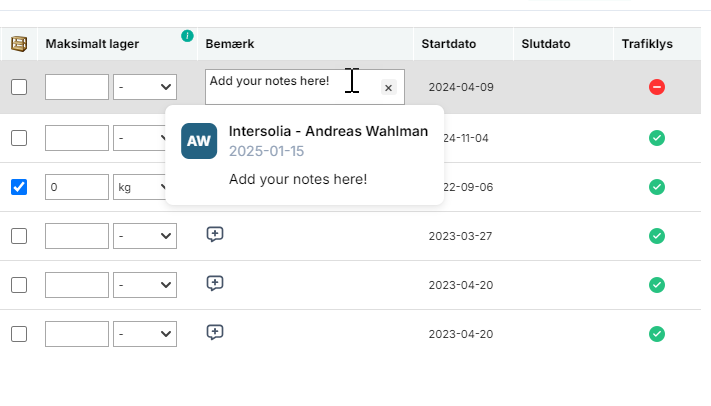
Task: Click the max stock field containing 0
Action: point(77,187)
